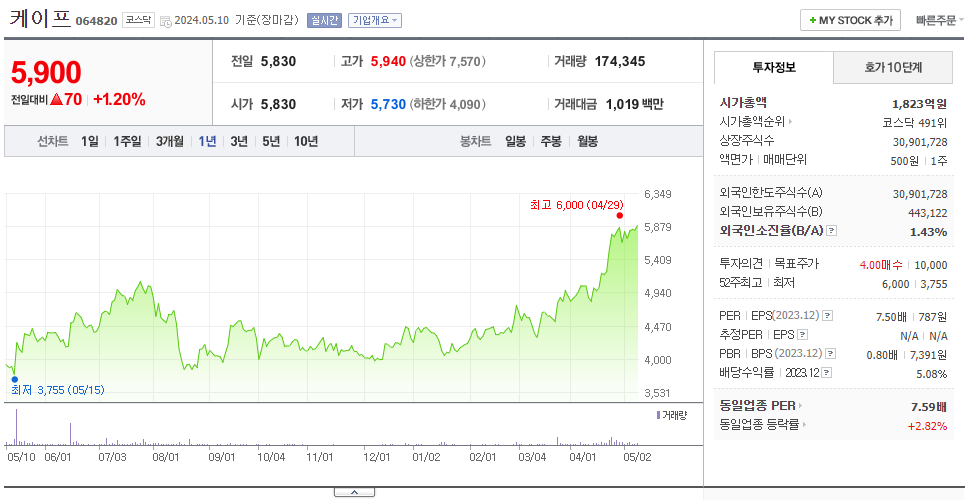Screen dimensions: 968x500
Task: Click the 시가총액순위 link
Action: click(x=753, y=122)
